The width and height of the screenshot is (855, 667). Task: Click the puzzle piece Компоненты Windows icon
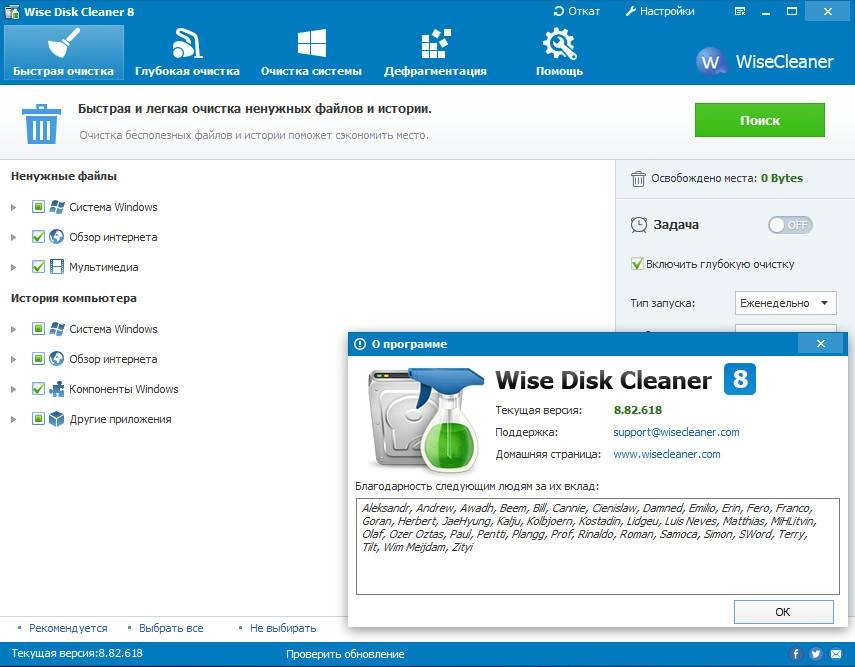tap(57, 389)
